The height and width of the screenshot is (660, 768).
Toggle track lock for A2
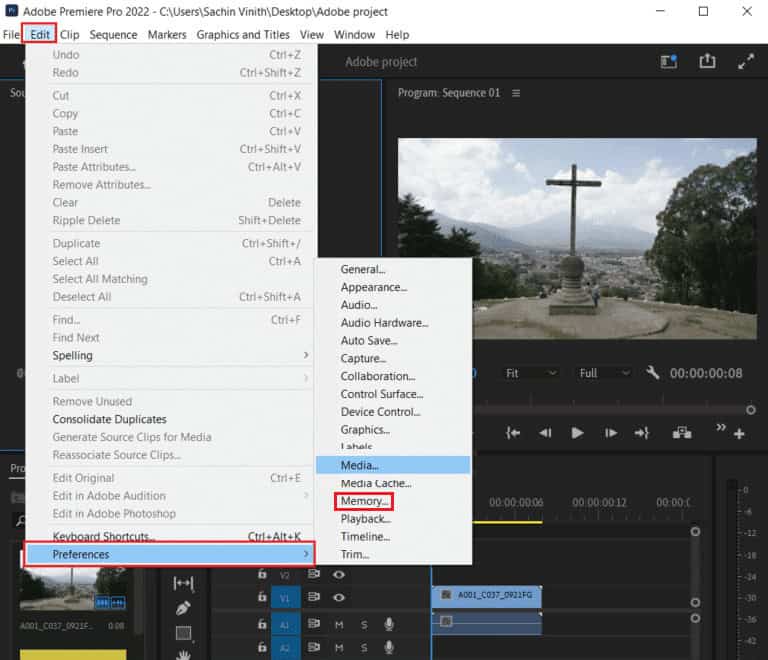[x=262, y=647]
